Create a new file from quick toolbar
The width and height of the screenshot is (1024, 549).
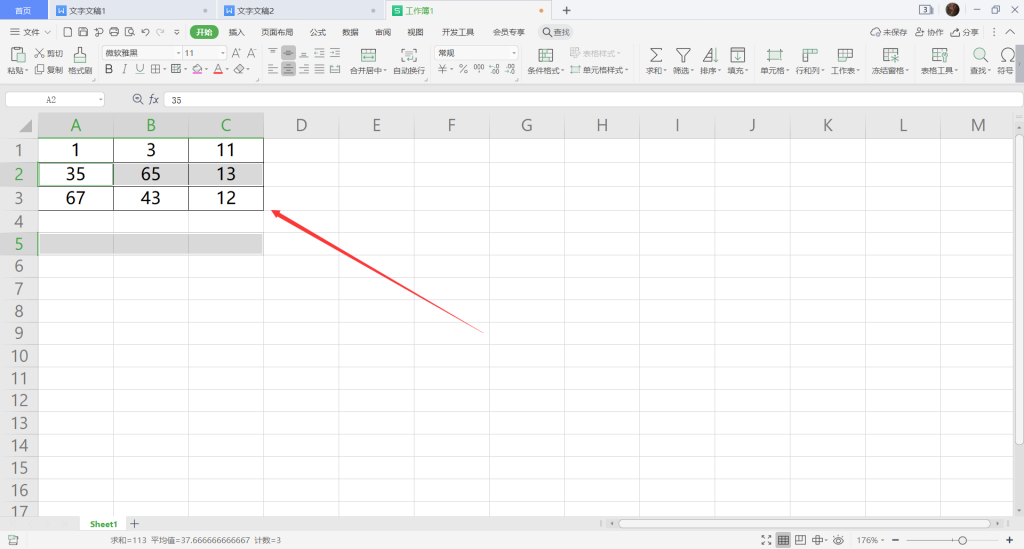point(67,32)
